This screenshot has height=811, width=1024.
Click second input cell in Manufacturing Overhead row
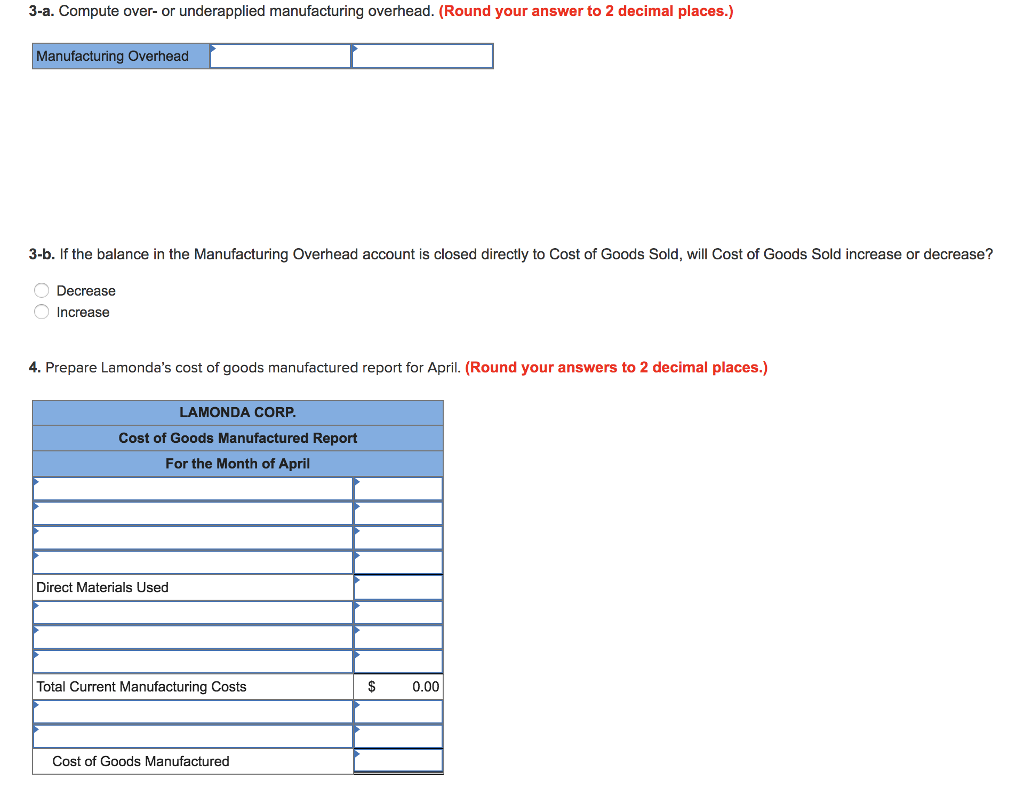pos(423,56)
